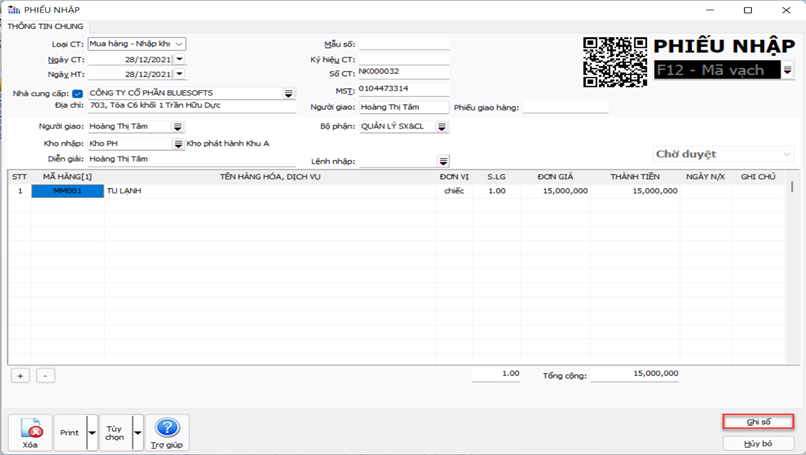Click the QR code image
The height and width of the screenshot is (455, 806).
(615, 62)
